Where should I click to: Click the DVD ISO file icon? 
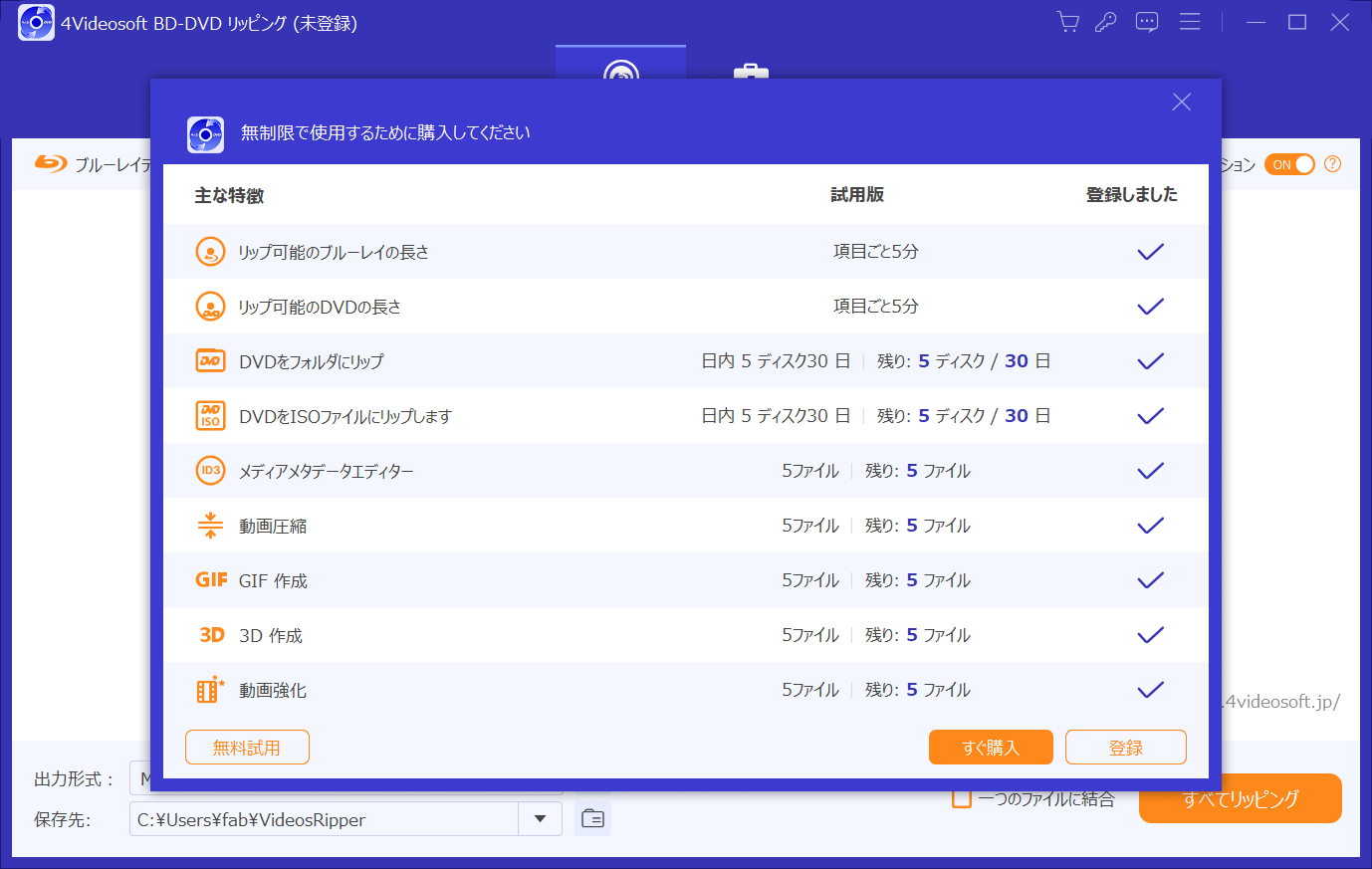point(210,416)
